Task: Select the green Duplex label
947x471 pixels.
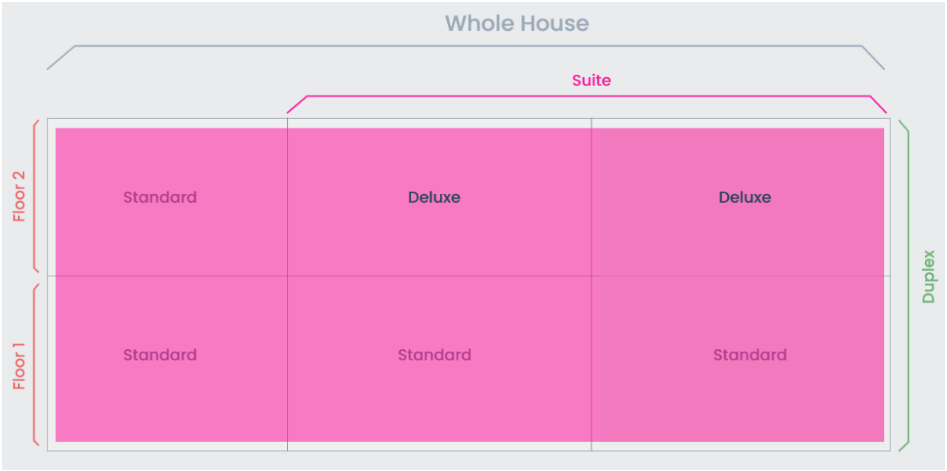Action: coord(929,276)
